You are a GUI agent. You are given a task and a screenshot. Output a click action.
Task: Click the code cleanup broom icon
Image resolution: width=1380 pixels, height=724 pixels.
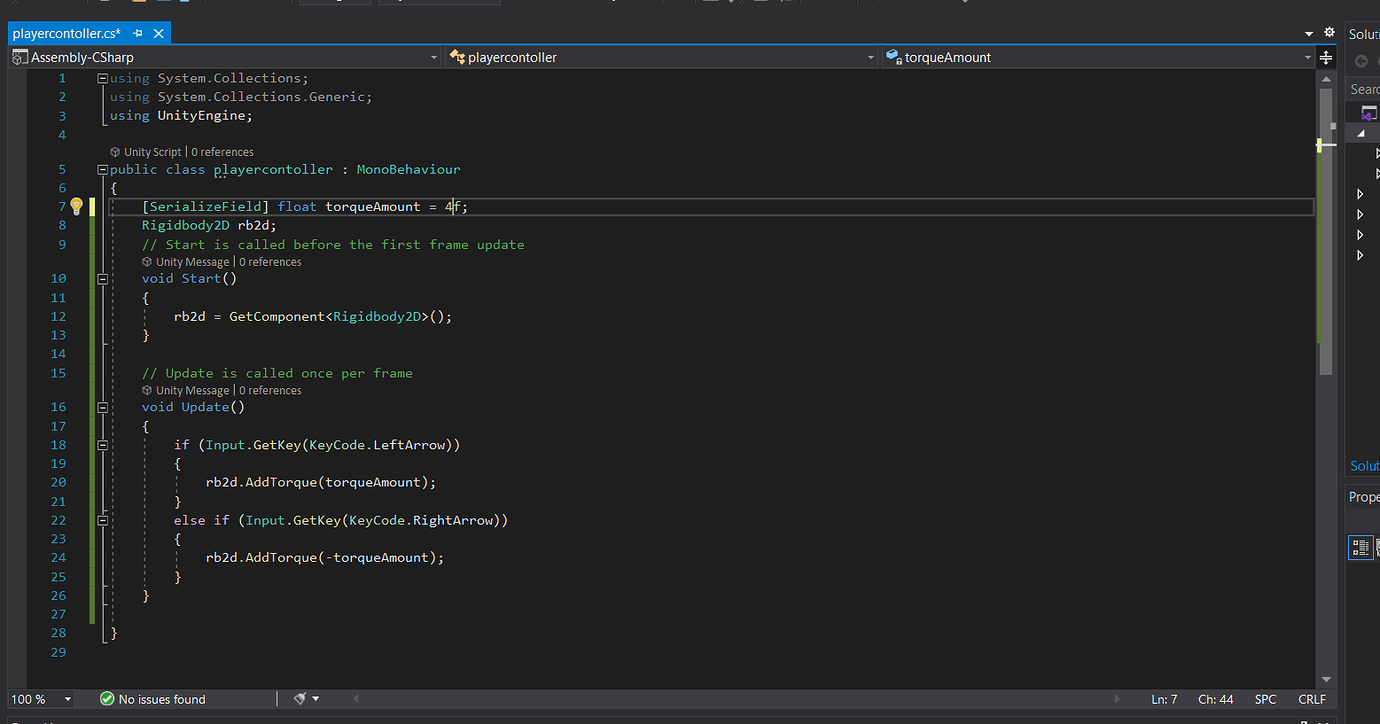(x=300, y=699)
